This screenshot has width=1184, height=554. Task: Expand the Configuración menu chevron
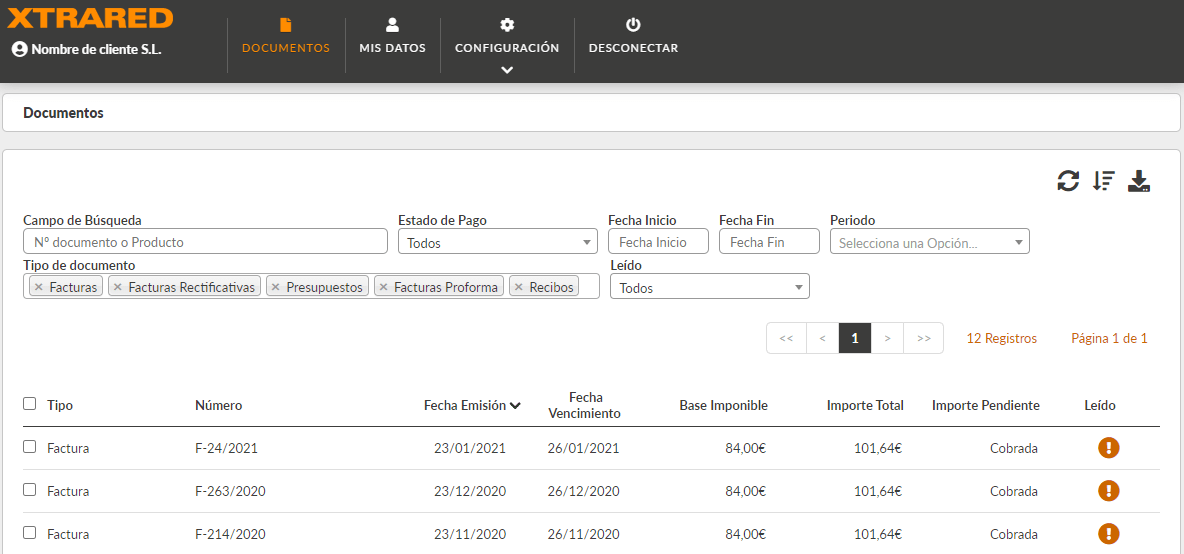tap(507, 69)
